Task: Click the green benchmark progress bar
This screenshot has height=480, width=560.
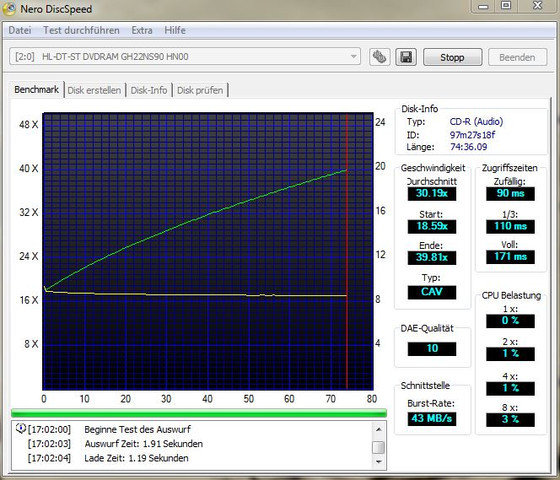Action: 199,413
